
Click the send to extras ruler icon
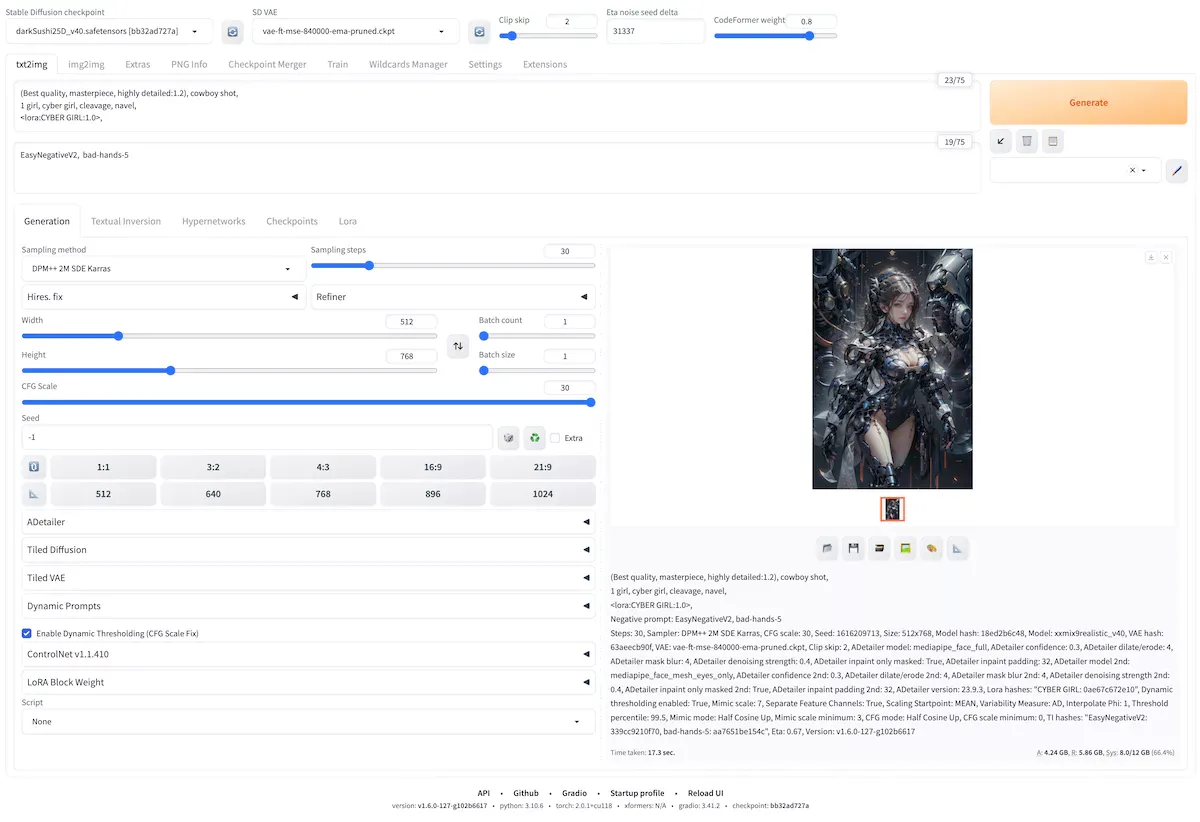click(x=957, y=548)
